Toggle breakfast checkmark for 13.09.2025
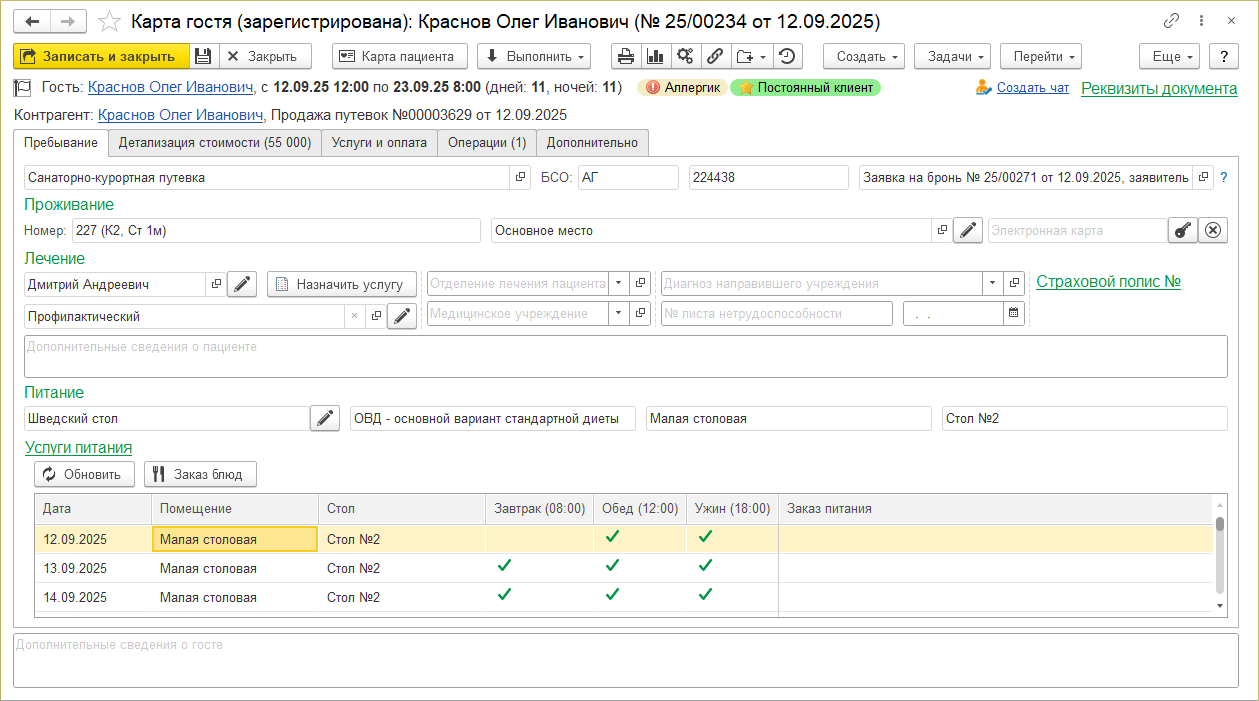This screenshot has height=701, width=1259. pyautogui.click(x=505, y=566)
